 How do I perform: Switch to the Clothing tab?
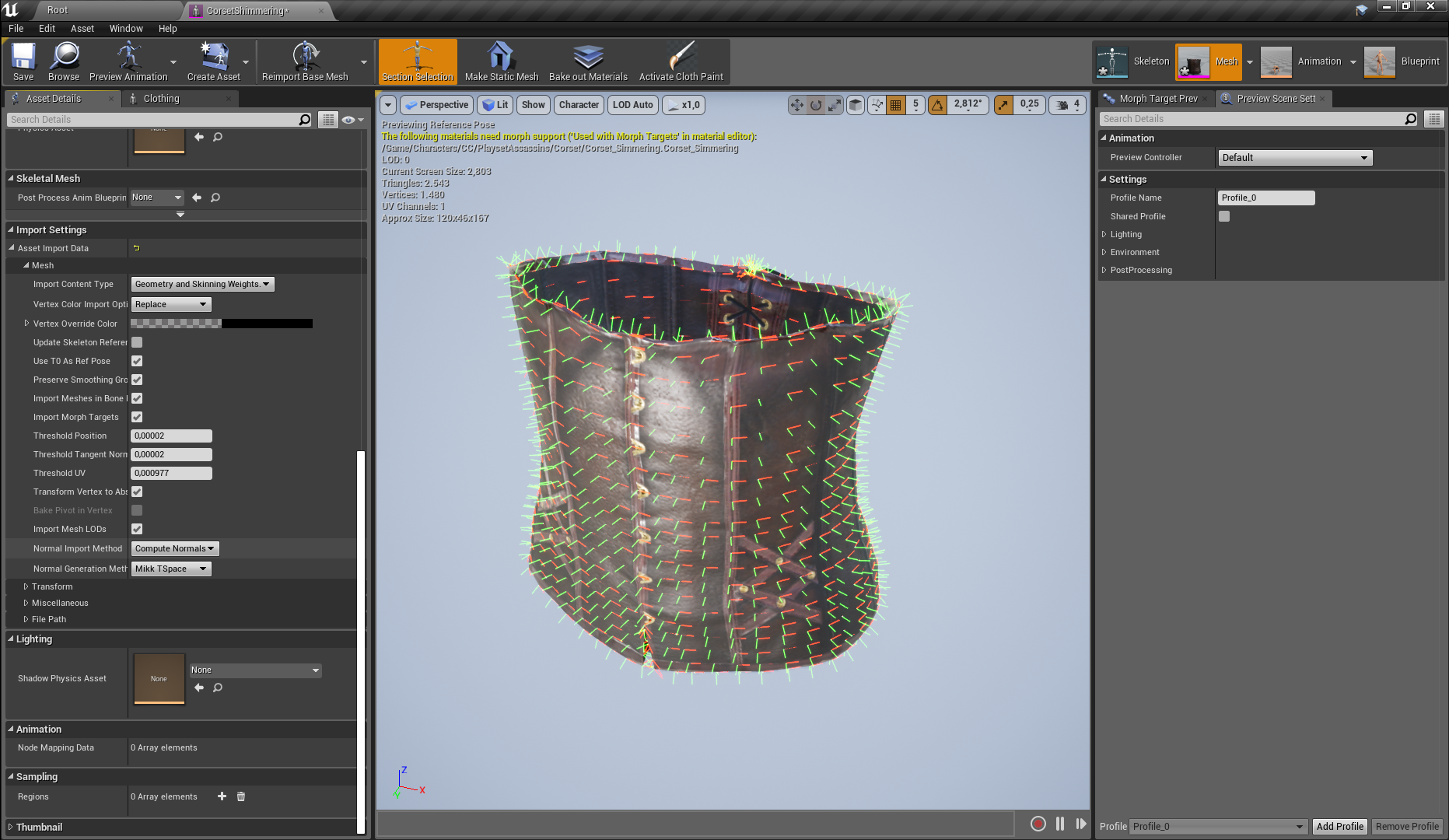pyautogui.click(x=161, y=99)
